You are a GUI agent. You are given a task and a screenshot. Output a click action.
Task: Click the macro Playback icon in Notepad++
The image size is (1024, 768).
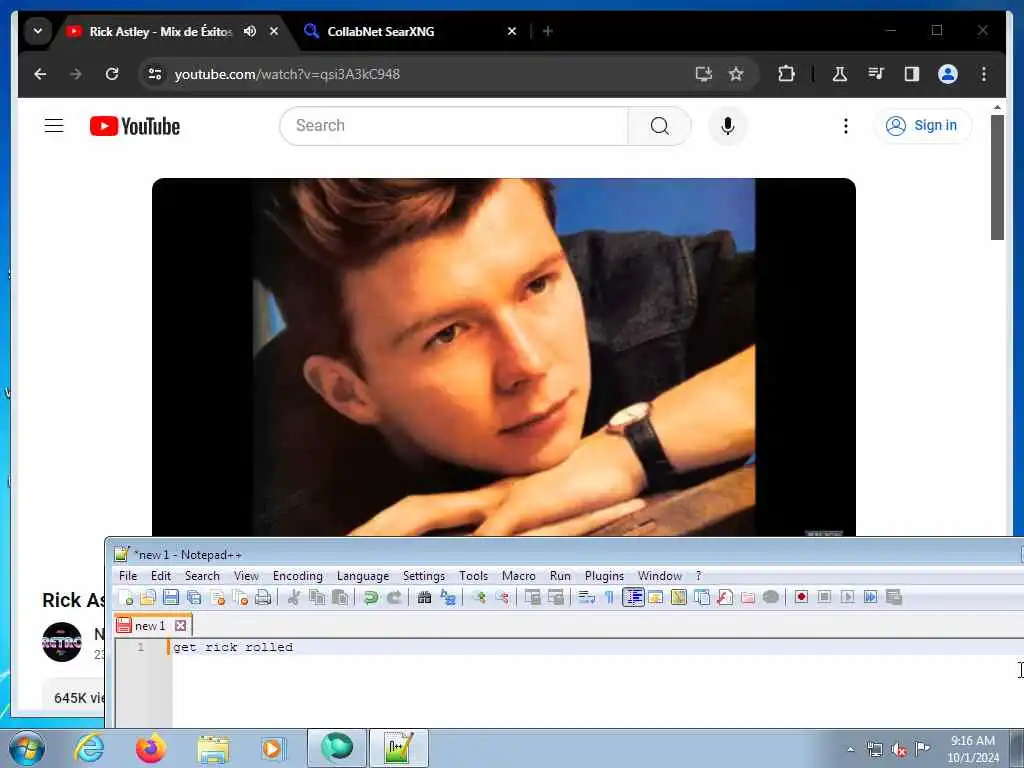[x=848, y=597]
